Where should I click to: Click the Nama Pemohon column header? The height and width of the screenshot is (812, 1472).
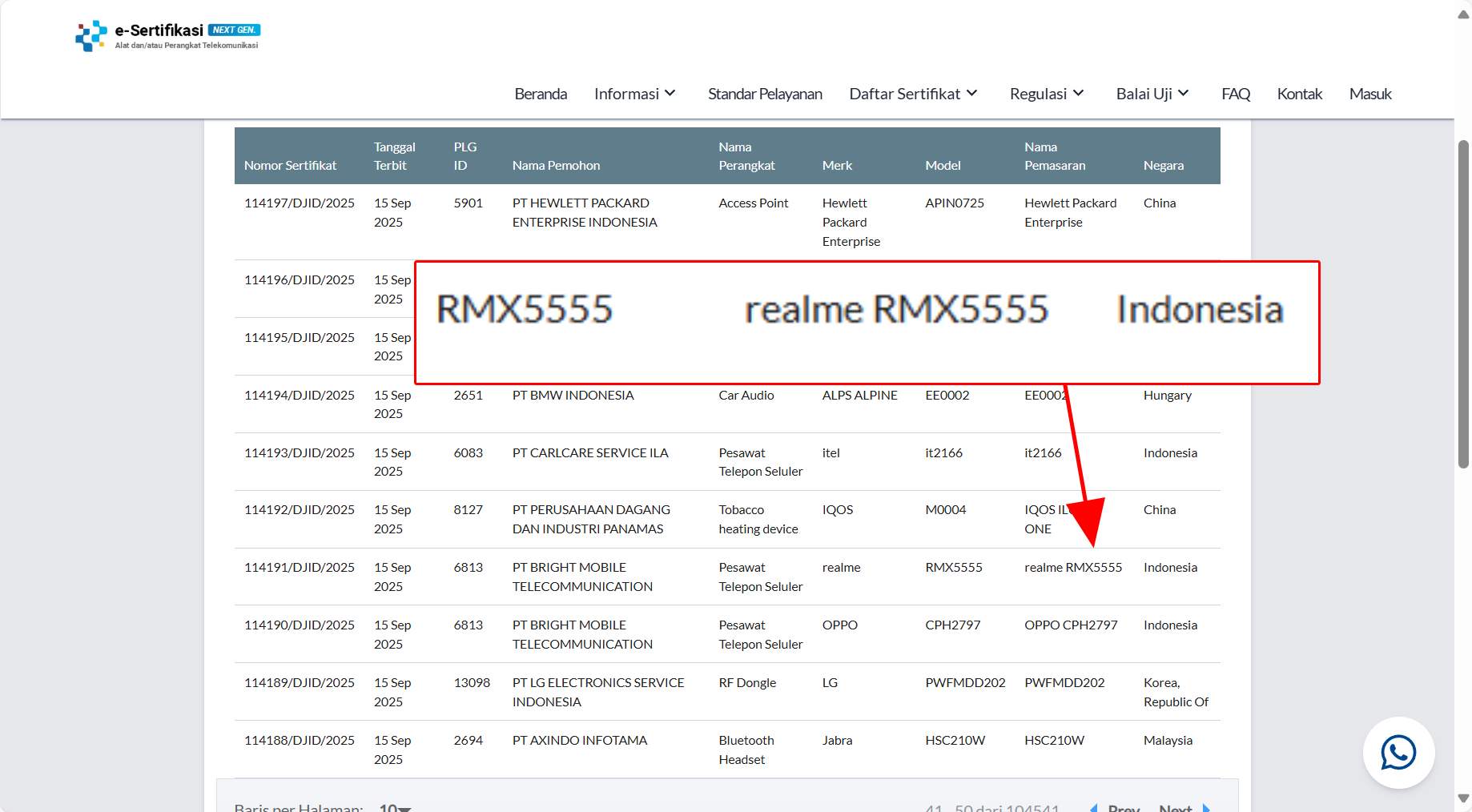556,165
